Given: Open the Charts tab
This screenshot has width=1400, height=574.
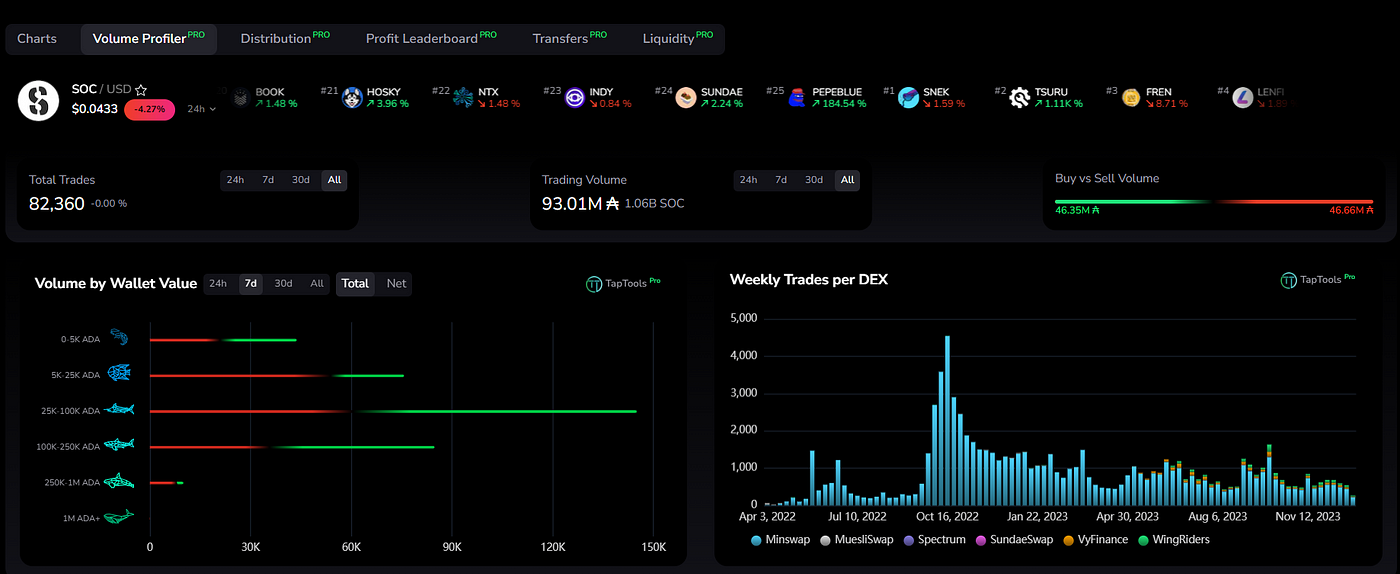Looking at the screenshot, I should pyautogui.click(x=37, y=39).
